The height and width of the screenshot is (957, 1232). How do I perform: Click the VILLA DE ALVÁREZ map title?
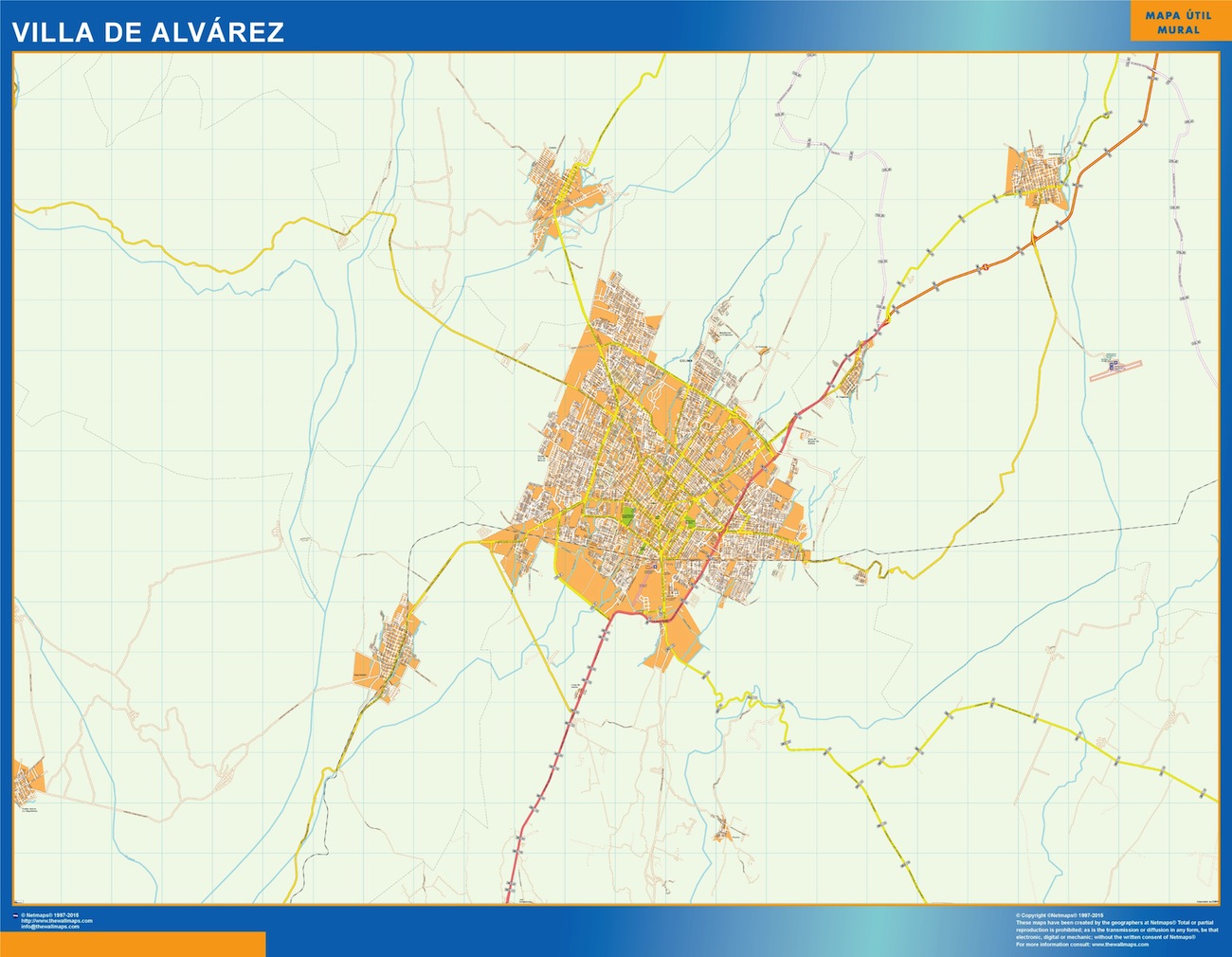147,32
